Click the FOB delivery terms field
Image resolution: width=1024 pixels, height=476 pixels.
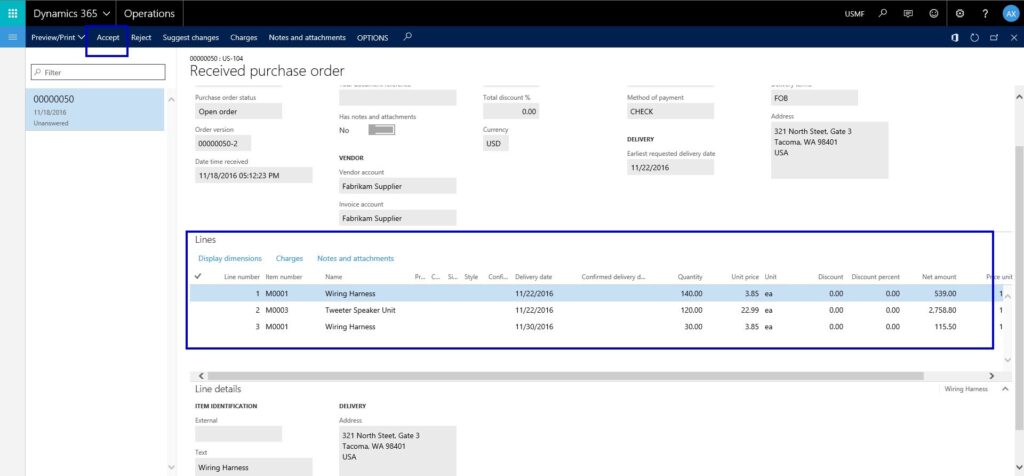click(x=814, y=98)
